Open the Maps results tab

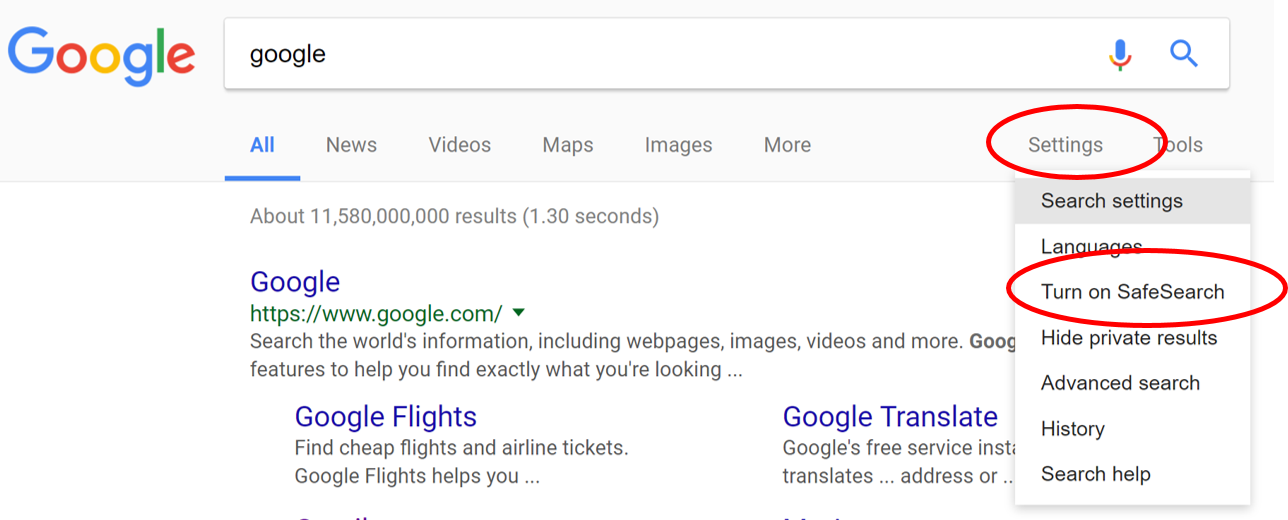click(x=568, y=145)
